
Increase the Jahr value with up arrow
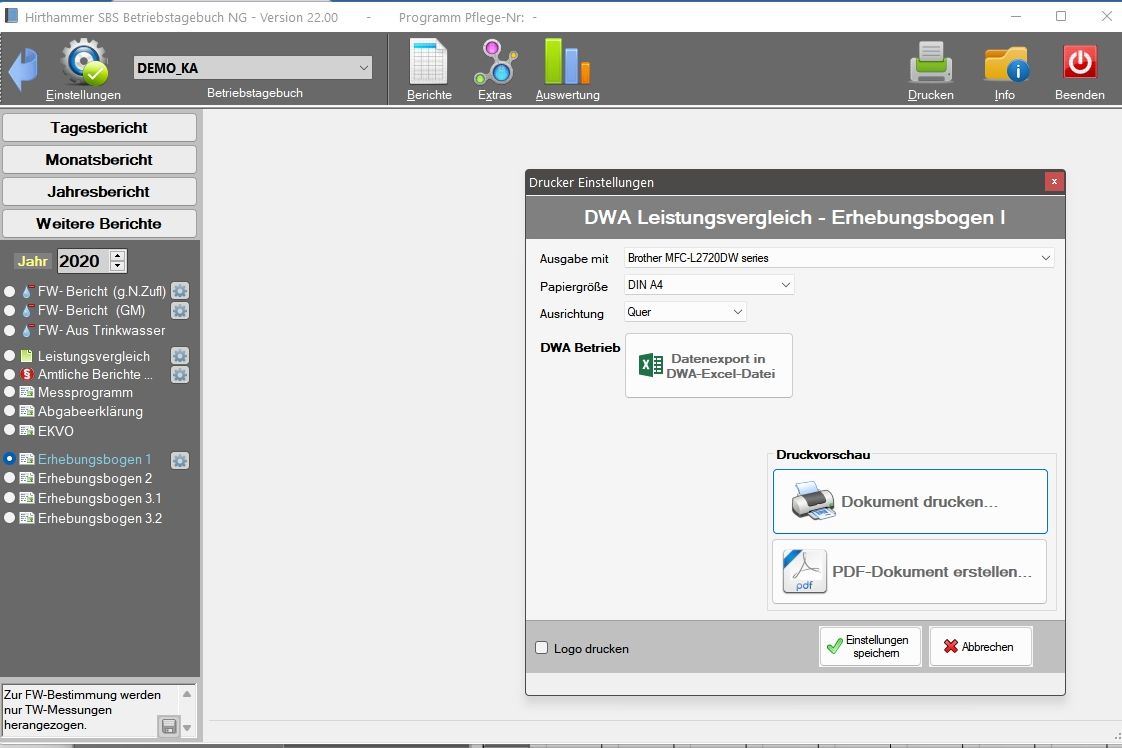(x=118, y=256)
